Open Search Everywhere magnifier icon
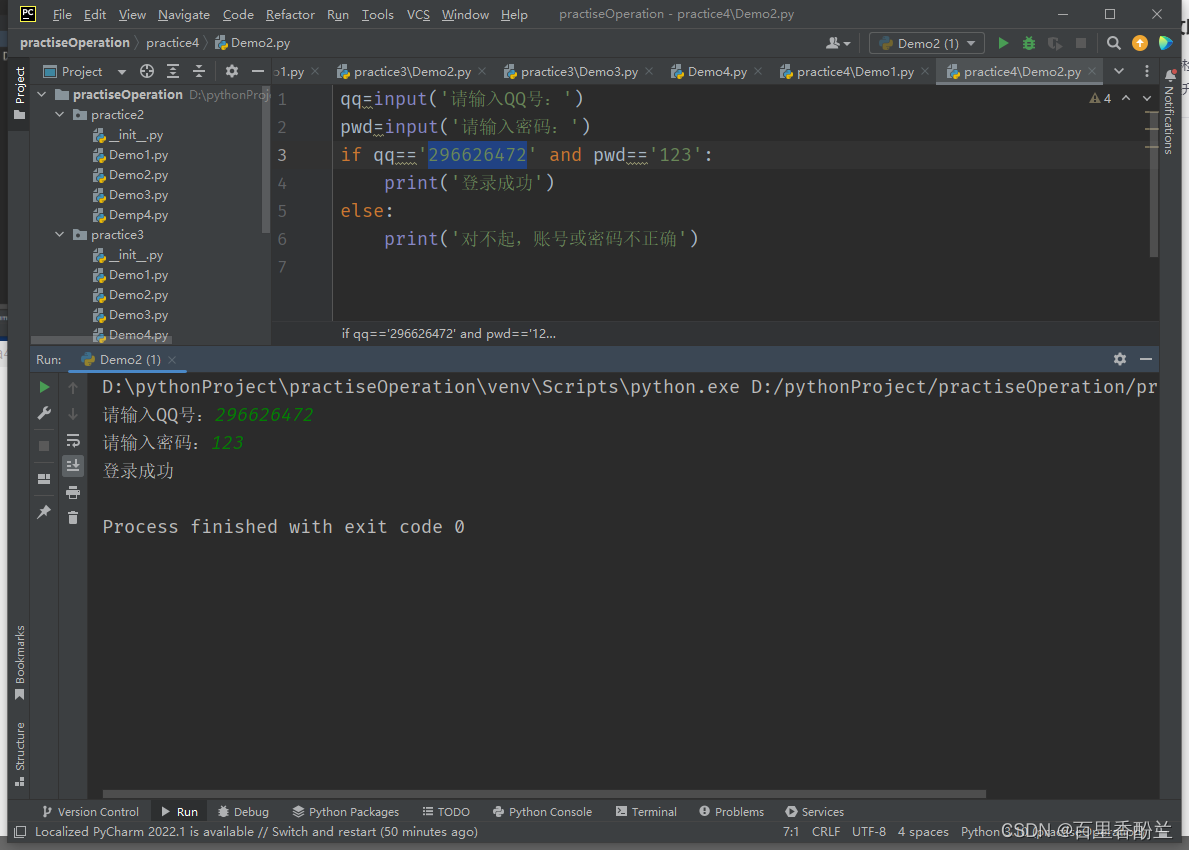 (x=1113, y=43)
